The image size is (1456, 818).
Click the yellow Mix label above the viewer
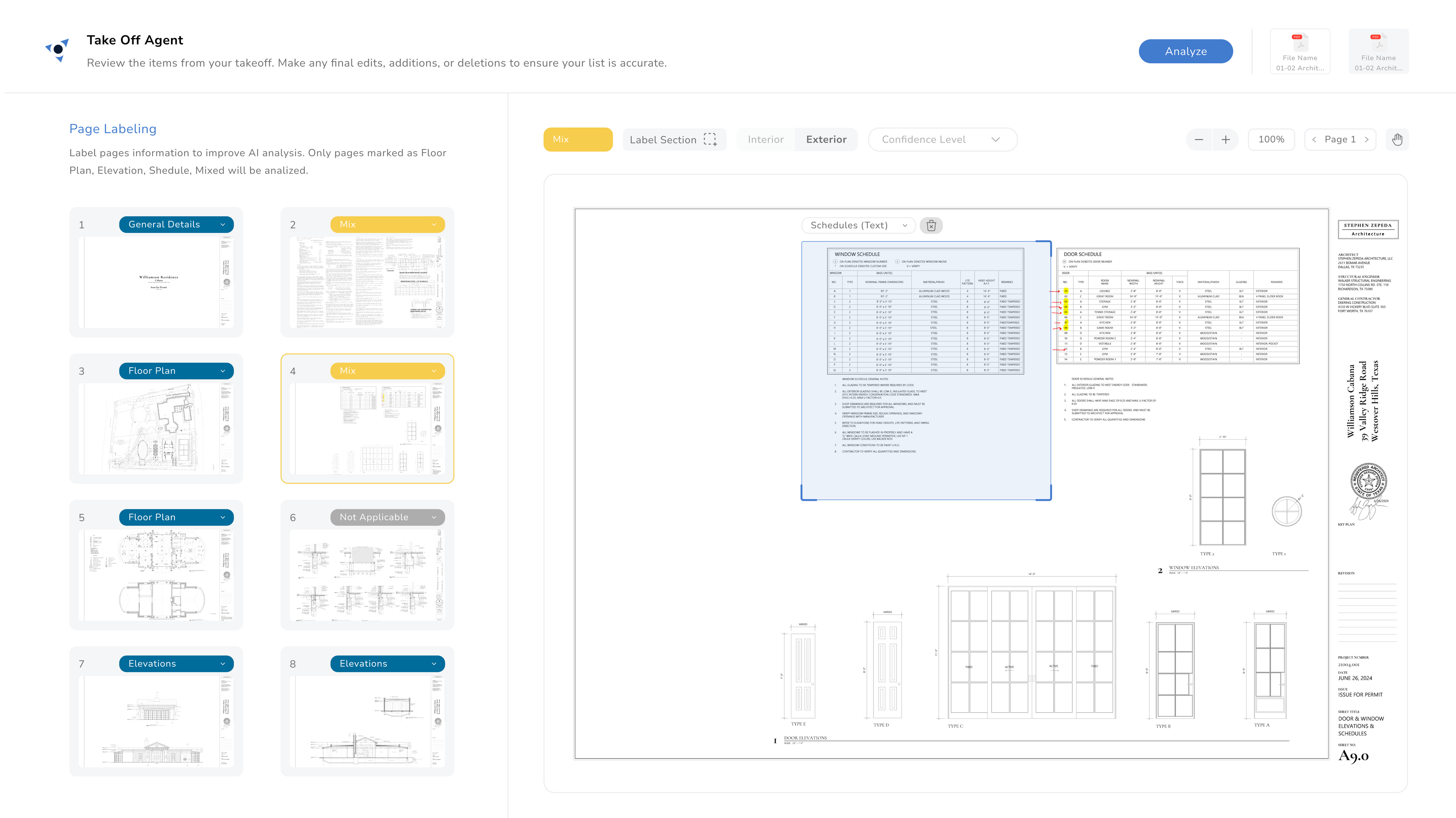(x=577, y=139)
